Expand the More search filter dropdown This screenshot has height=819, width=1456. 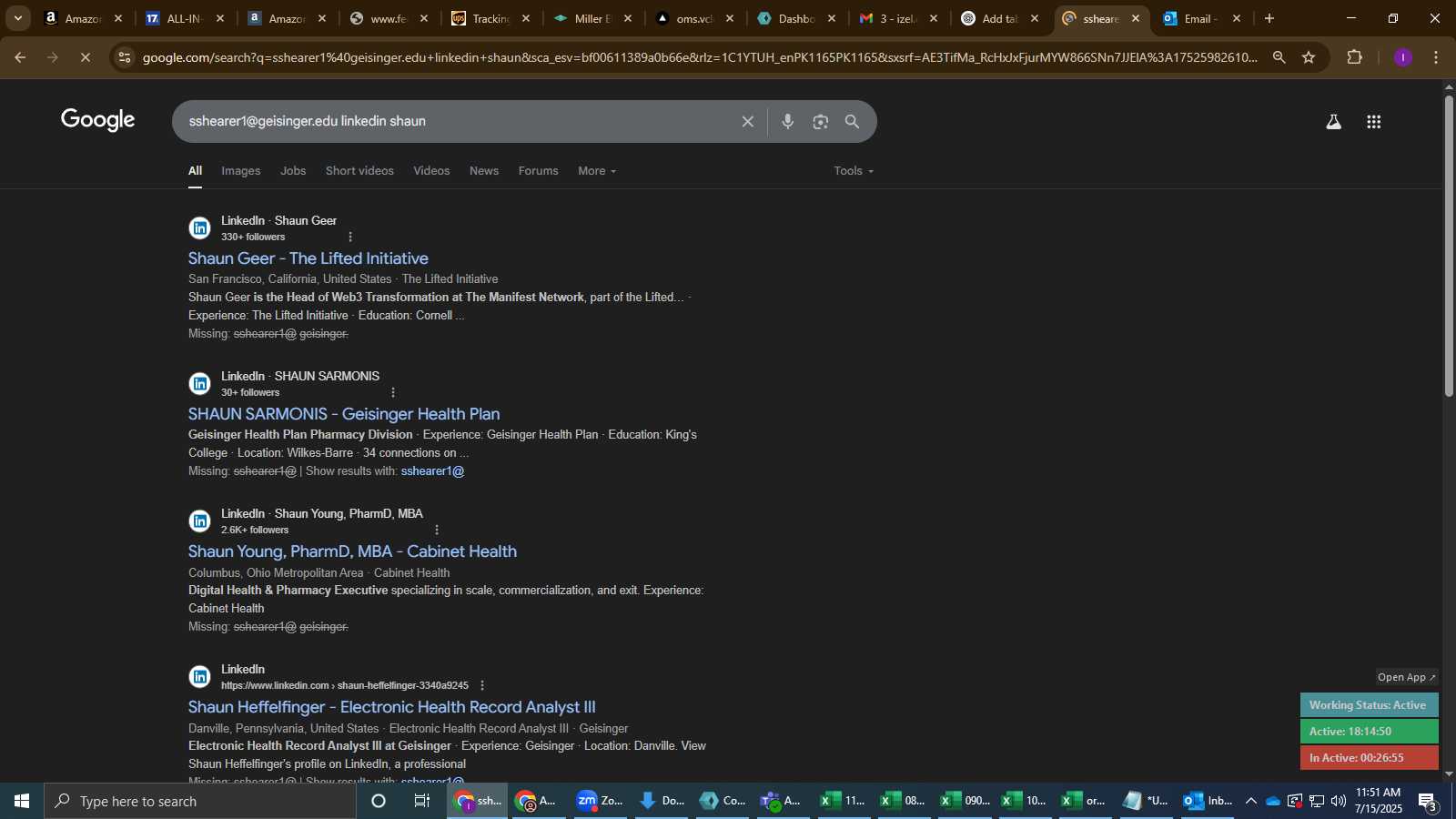[x=597, y=171]
